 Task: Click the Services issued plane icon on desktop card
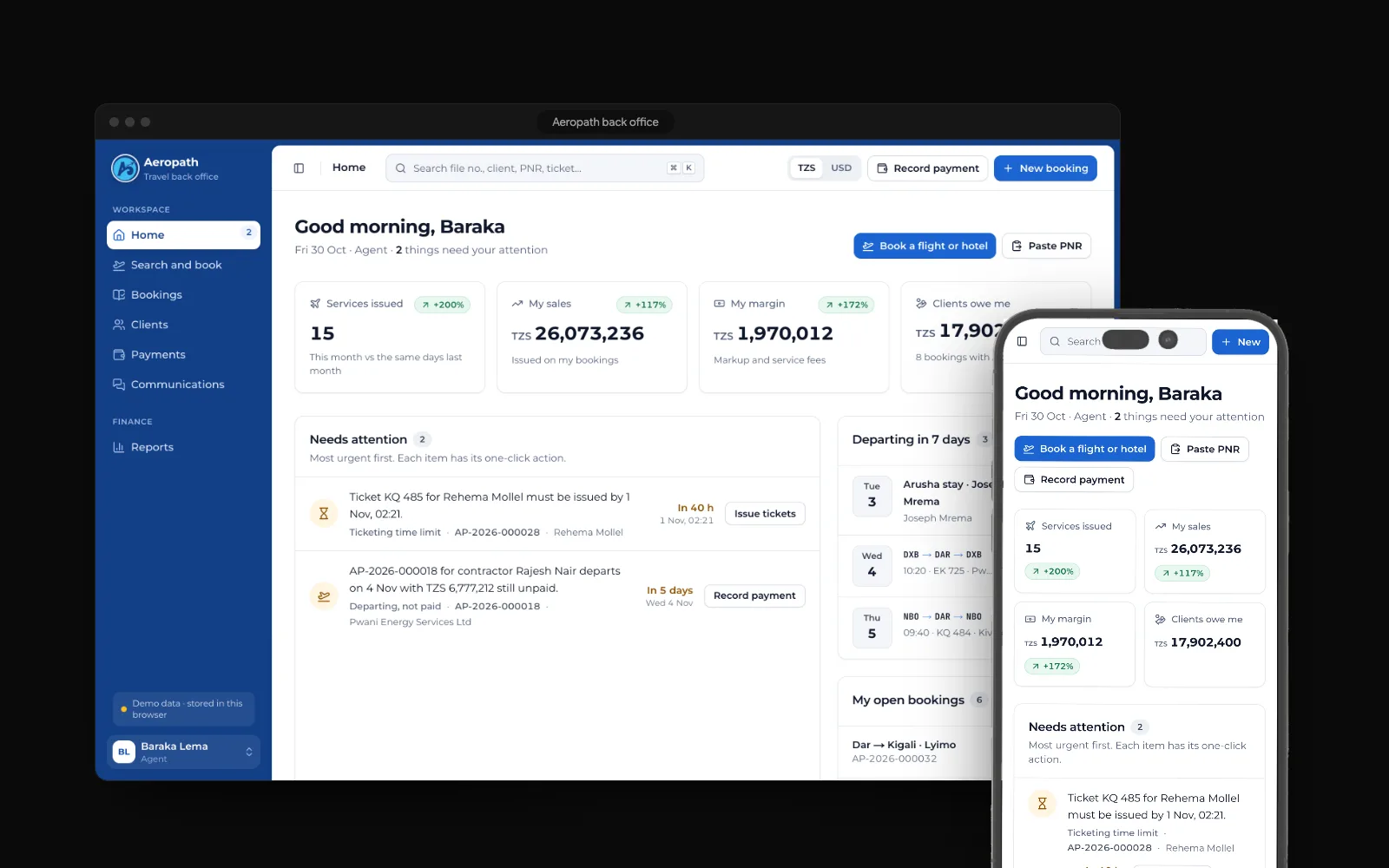pyautogui.click(x=315, y=304)
